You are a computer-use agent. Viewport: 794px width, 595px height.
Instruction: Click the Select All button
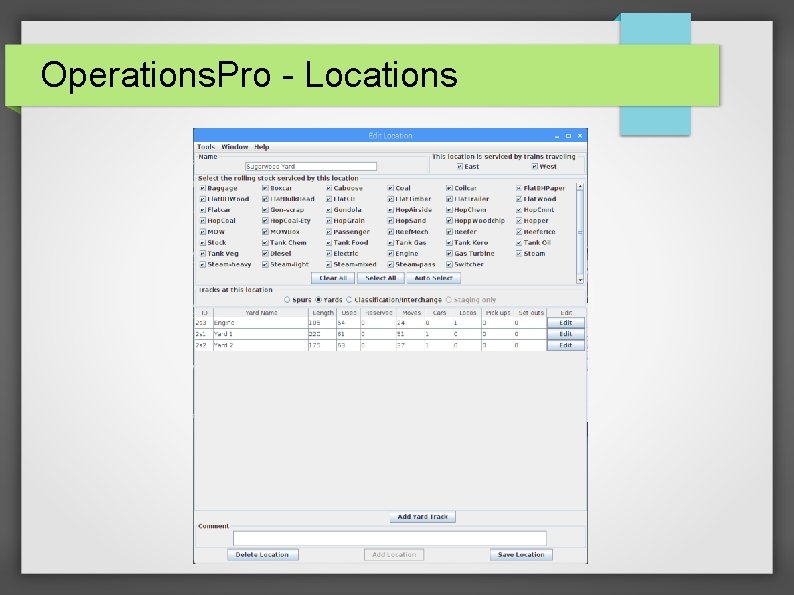[381, 278]
